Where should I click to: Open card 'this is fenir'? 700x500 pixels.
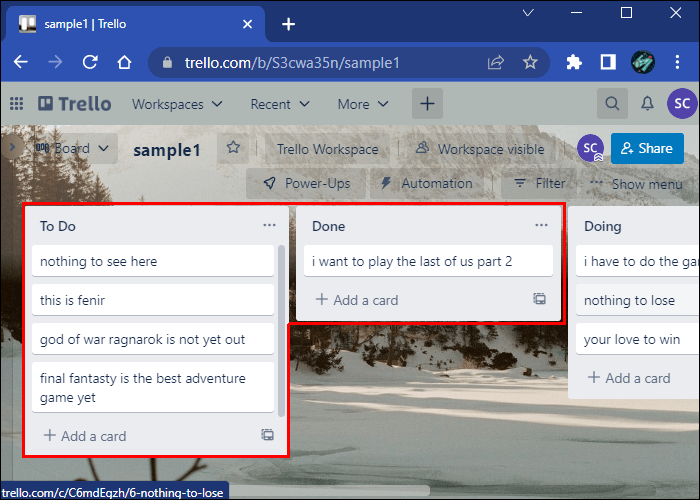point(153,300)
